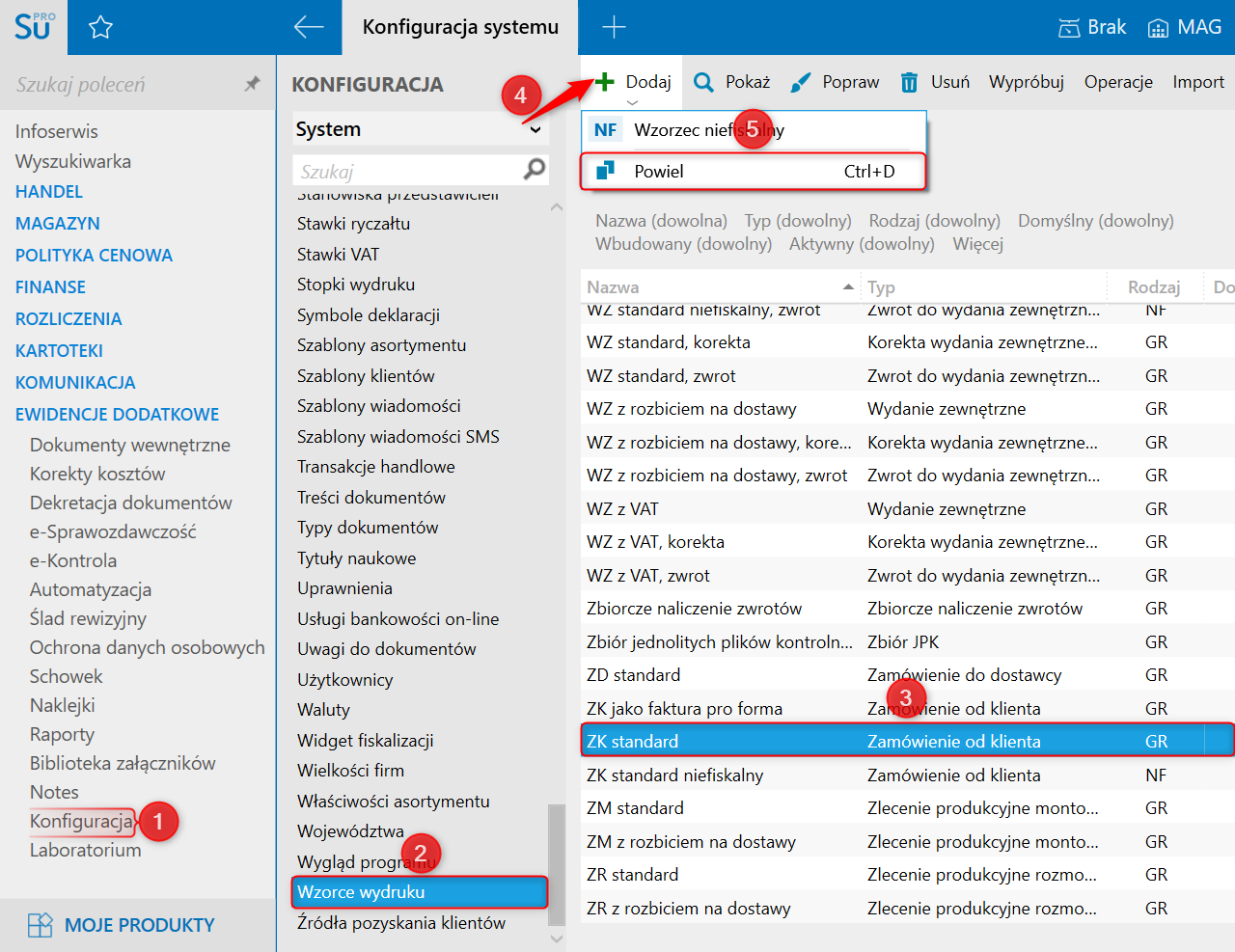
Task: Click the Import toolbar button
Action: [x=1198, y=82]
